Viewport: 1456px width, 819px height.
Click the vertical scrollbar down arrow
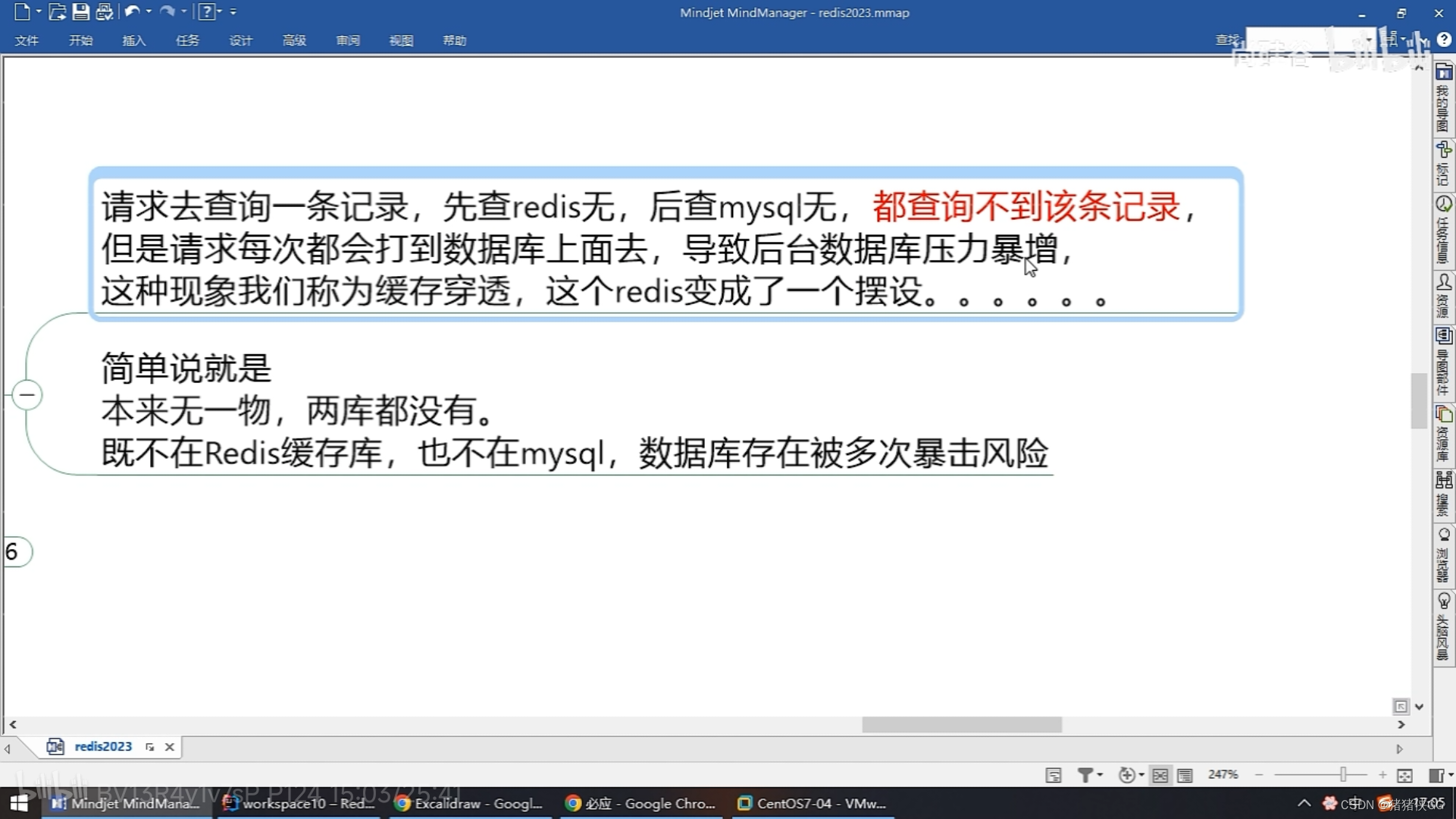[x=1419, y=707]
